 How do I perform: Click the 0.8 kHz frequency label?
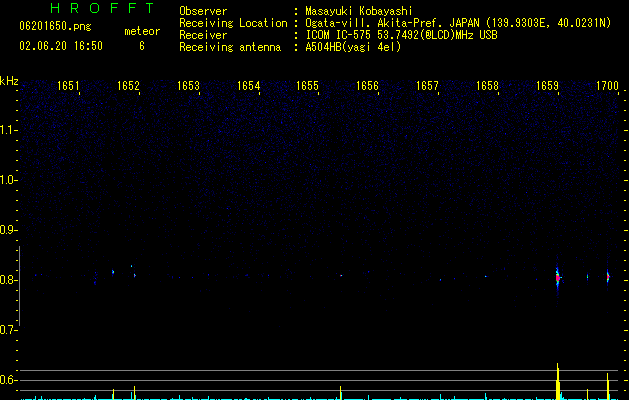[8, 280]
